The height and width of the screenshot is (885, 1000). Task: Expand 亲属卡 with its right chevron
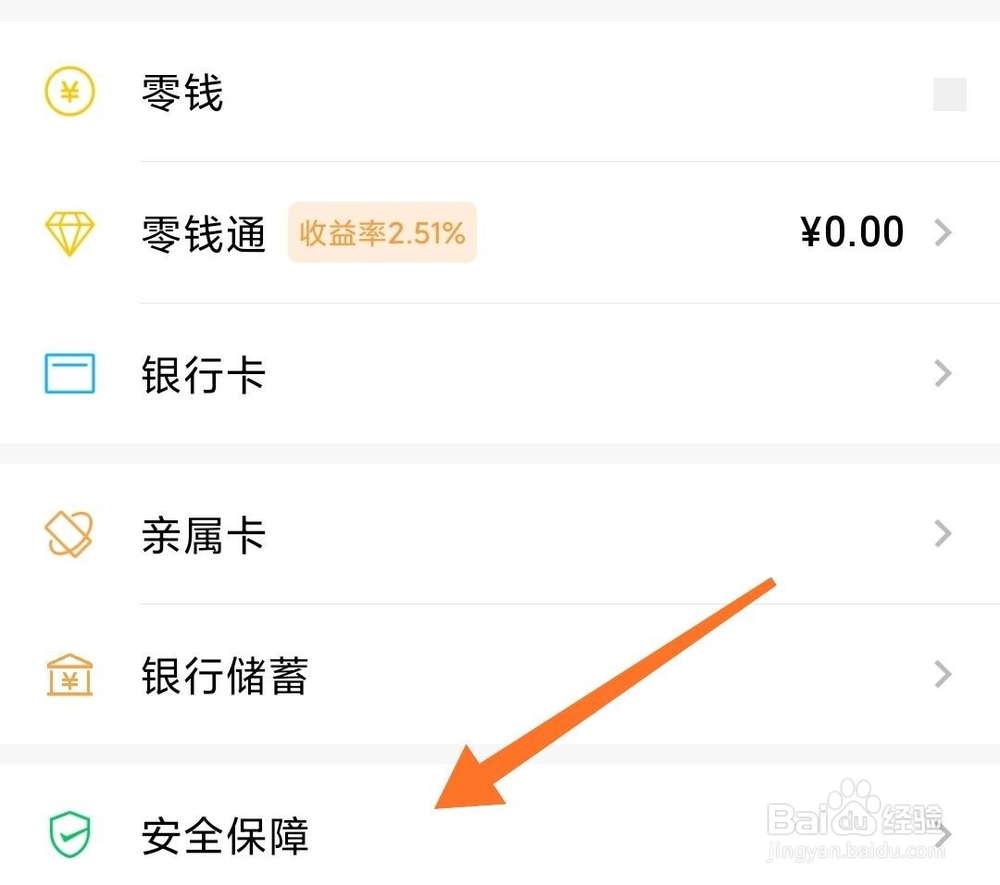pos(942,535)
